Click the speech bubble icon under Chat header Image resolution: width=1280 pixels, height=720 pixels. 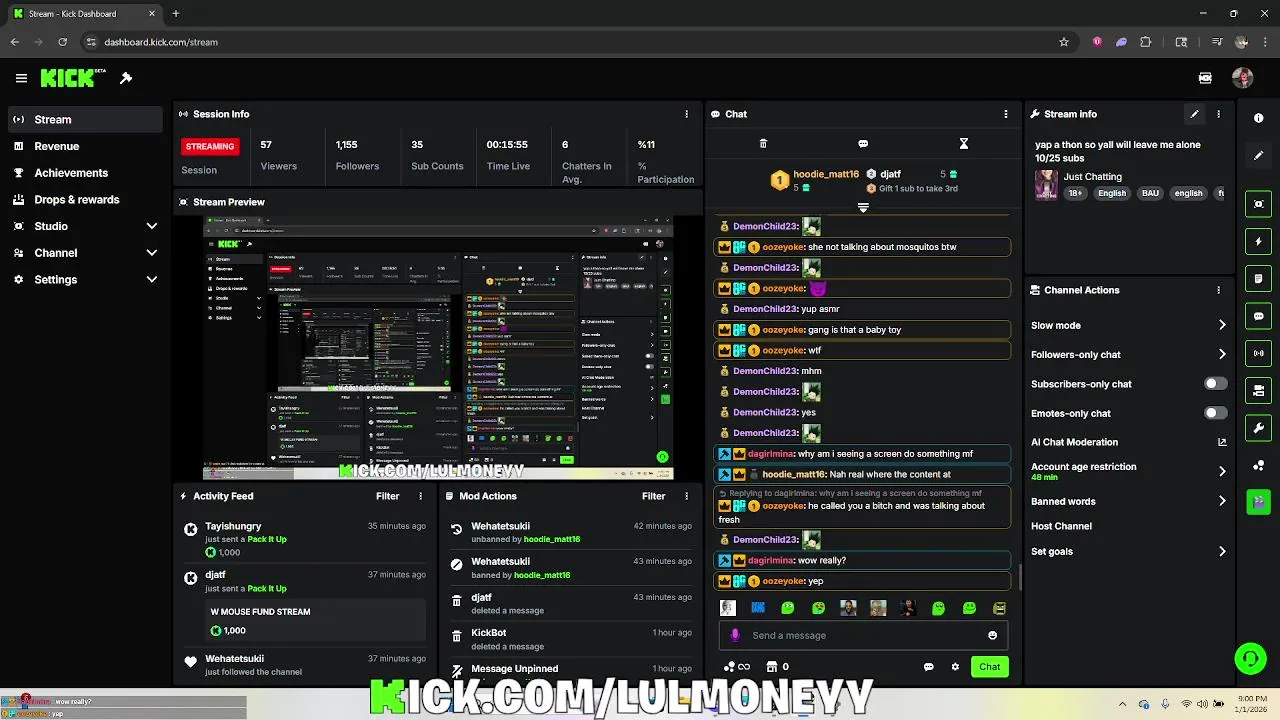[863, 144]
